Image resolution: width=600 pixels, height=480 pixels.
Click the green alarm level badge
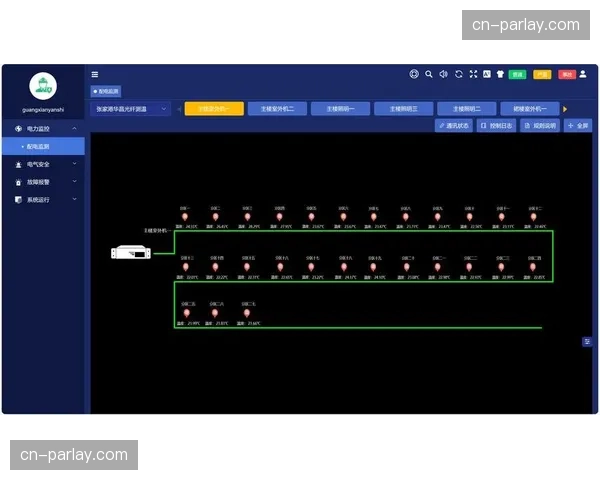pos(517,74)
